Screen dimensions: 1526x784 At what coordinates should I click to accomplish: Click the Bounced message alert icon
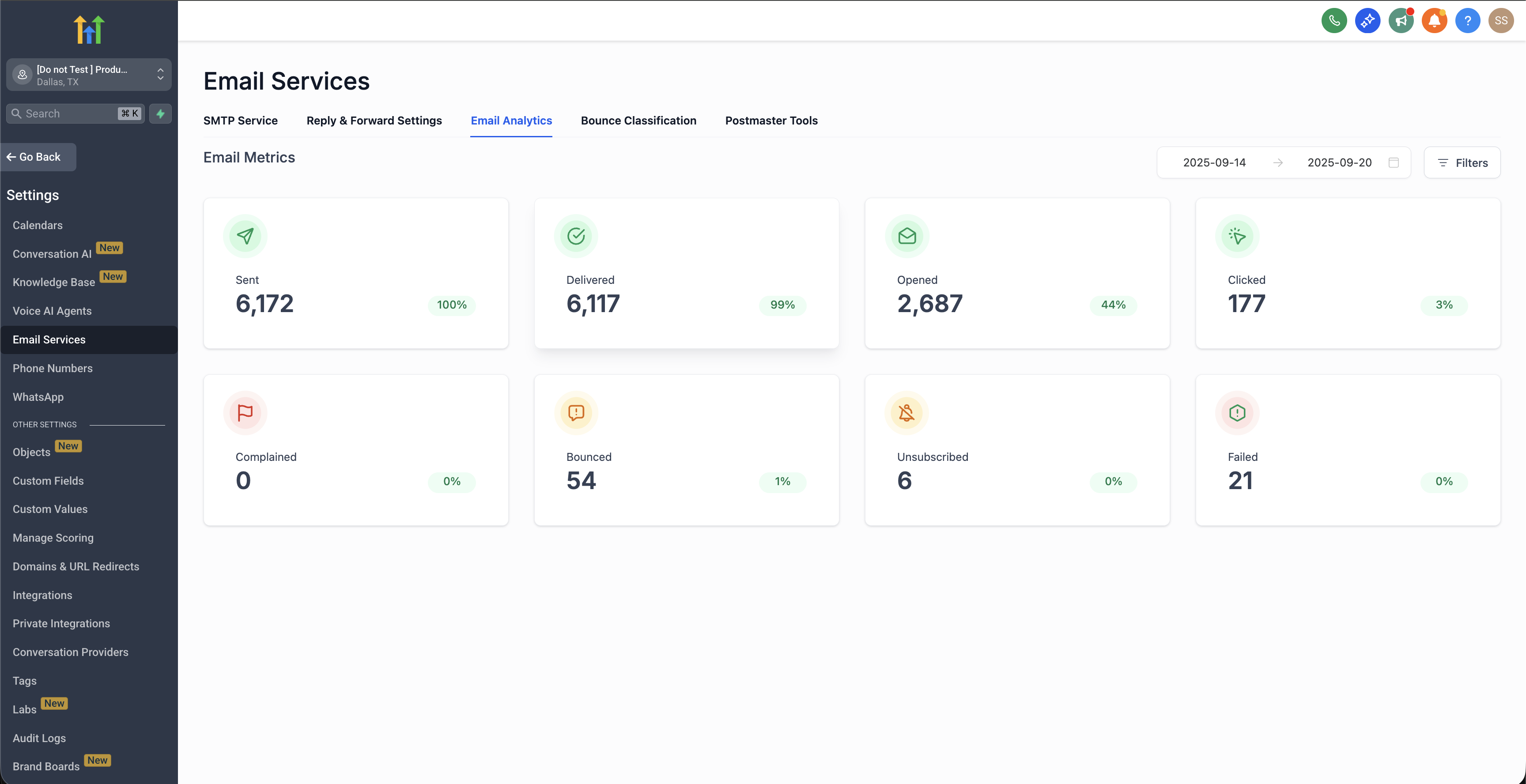576,413
